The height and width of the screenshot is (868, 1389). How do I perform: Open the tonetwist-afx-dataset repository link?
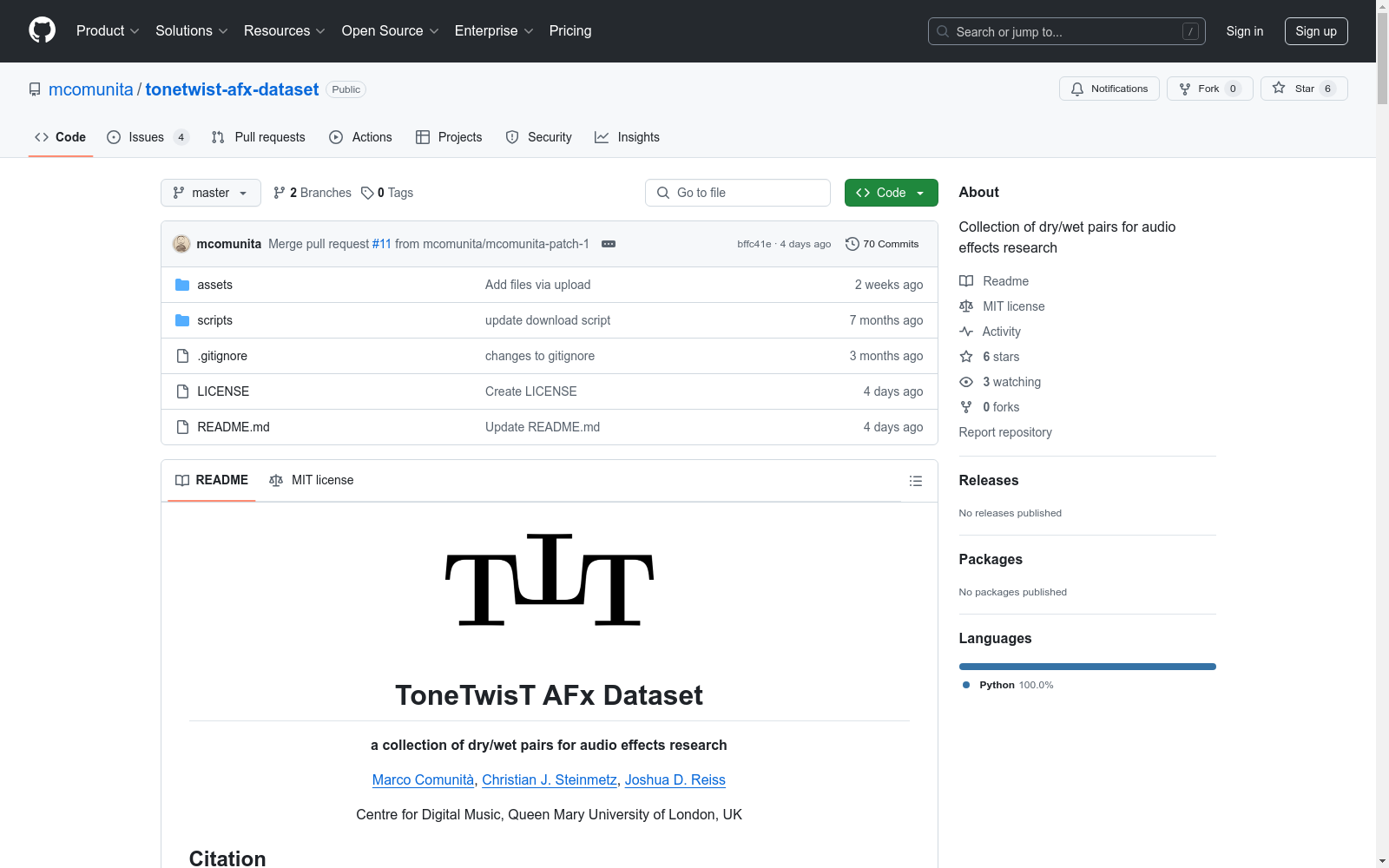click(x=232, y=89)
